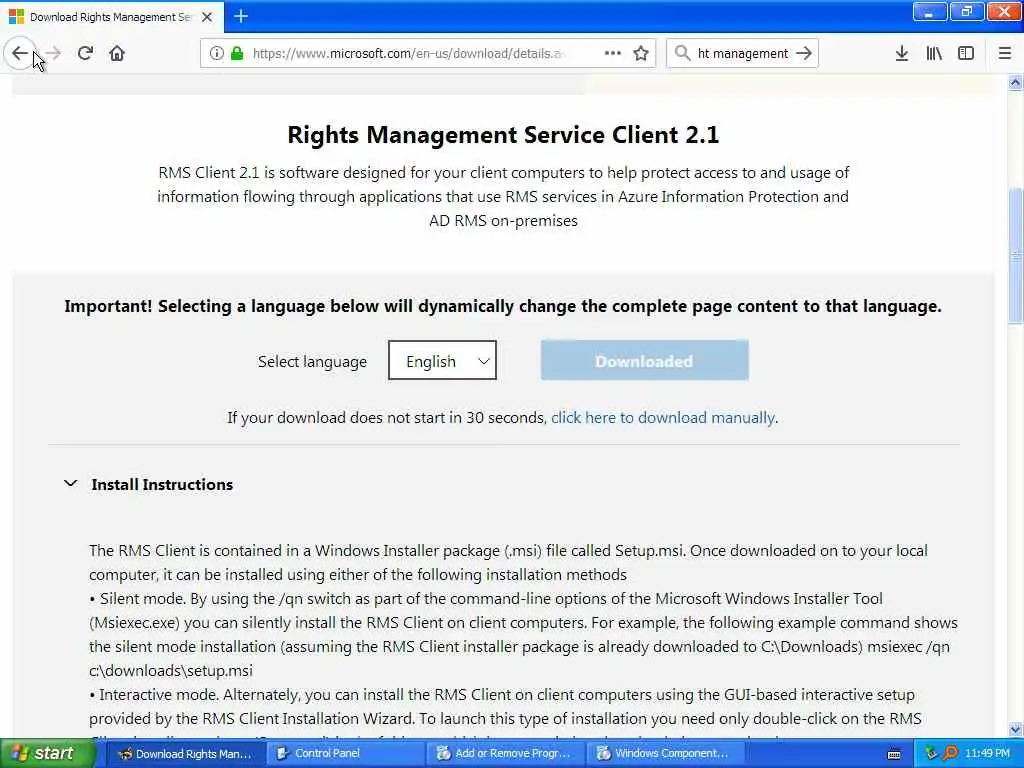Select the Download Rights Management tab
The height and width of the screenshot is (768, 1024).
[x=112, y=17]
